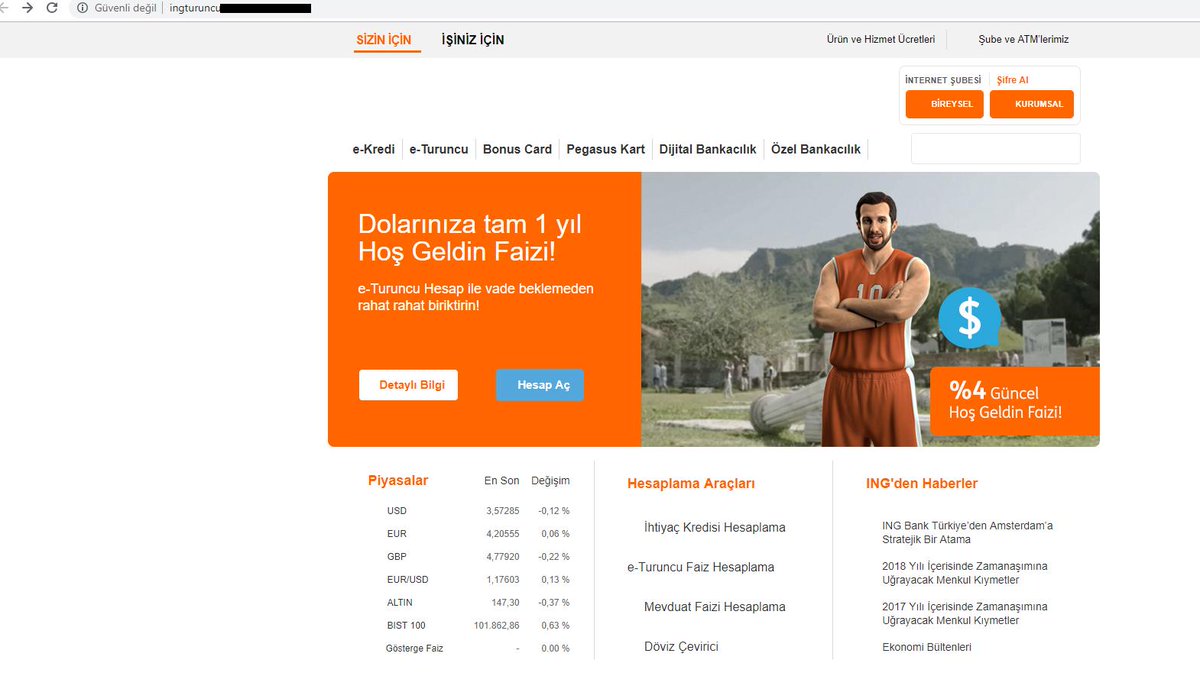Click the USD value 3,57285
Viewport: 1200px width, 689px height.
coord(503,511)
